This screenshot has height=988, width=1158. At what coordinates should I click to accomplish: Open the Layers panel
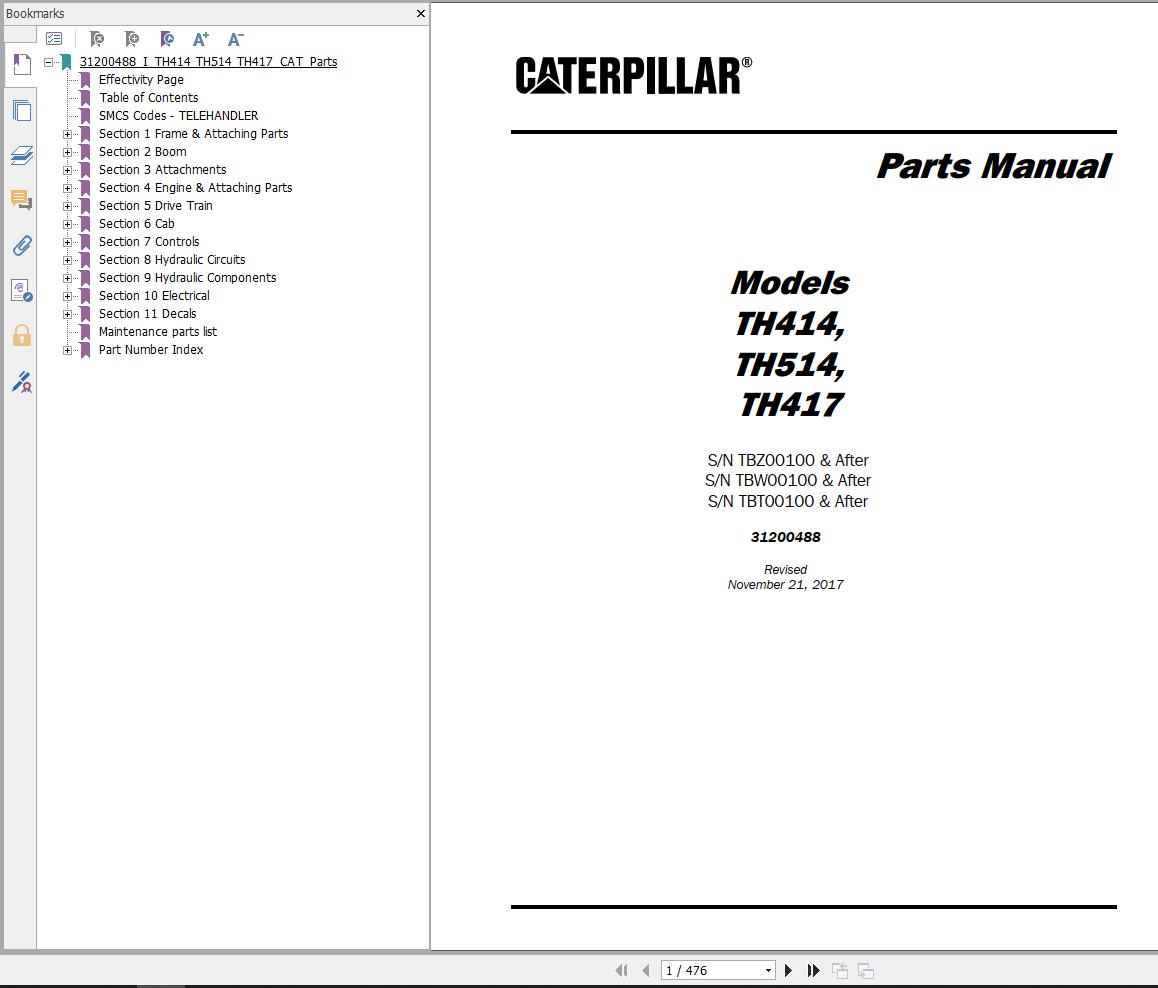[x=22, y=155]
